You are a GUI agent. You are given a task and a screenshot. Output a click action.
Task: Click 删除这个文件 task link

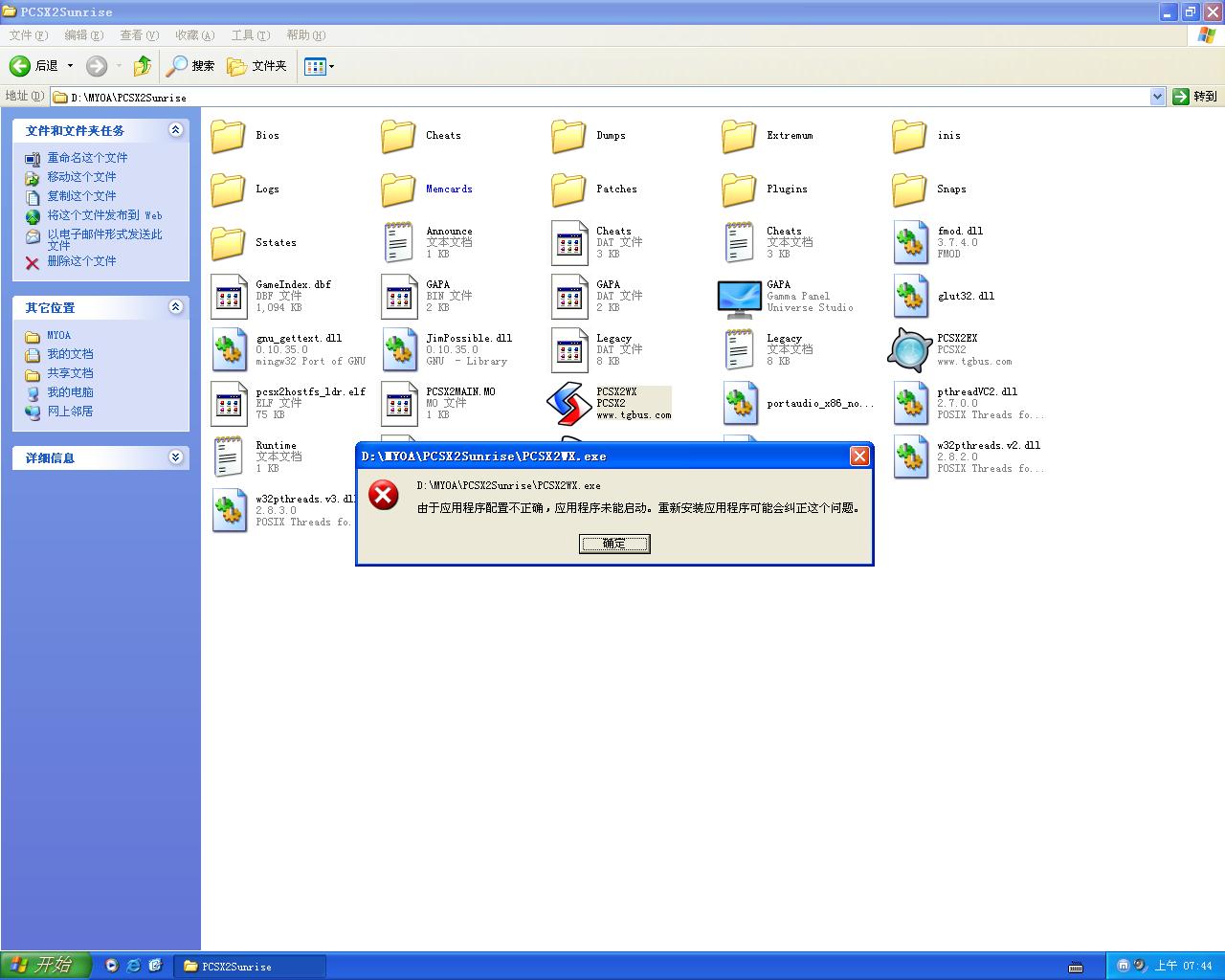pos(81,261)
